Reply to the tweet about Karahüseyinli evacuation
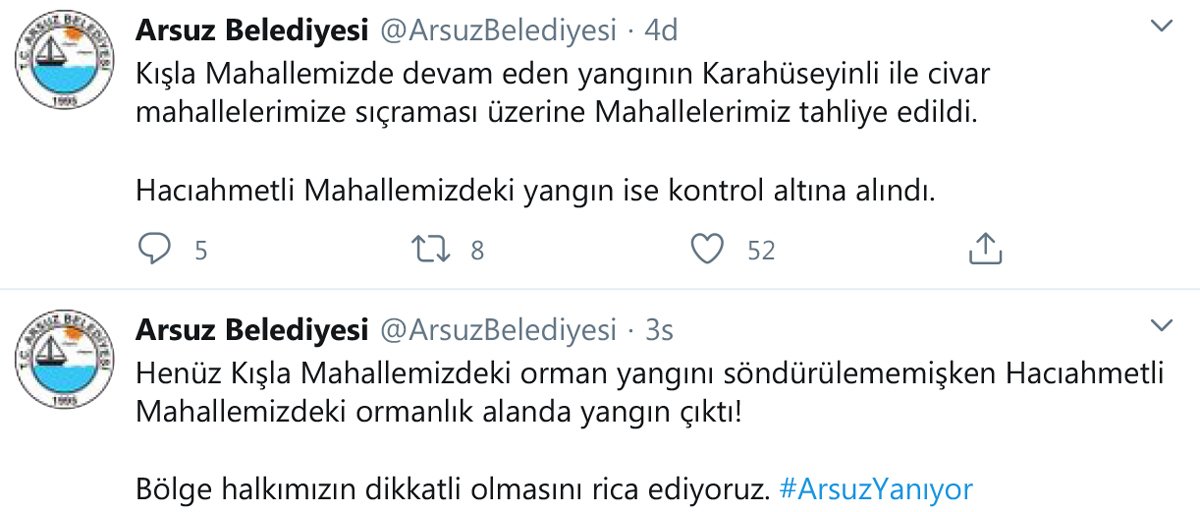The height and width of the screenshot is (512, 1200). point(155,249)
